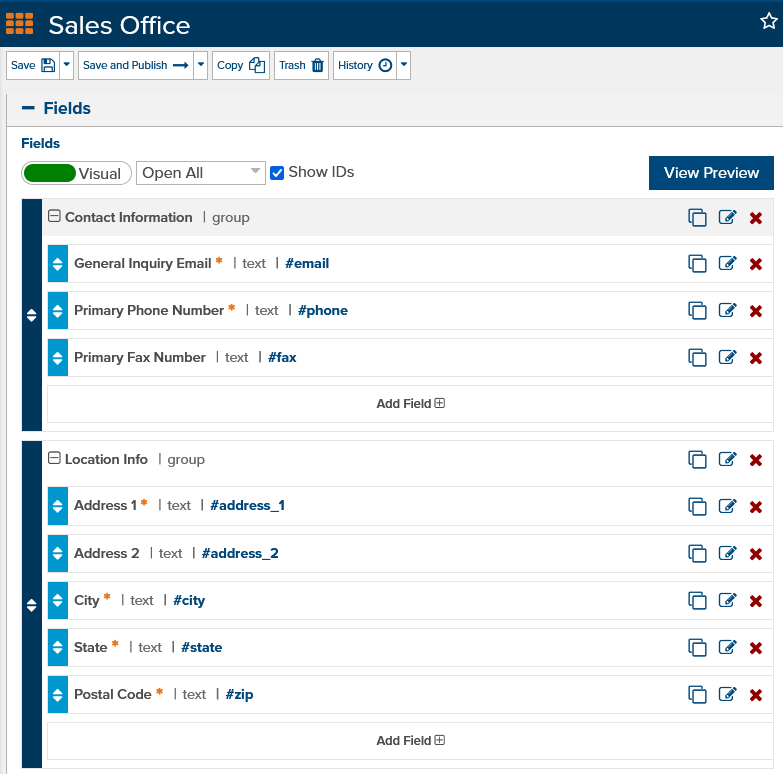Duplicate the Contact Information group
This screenshot has width=783, height=774.
[697, 218]
